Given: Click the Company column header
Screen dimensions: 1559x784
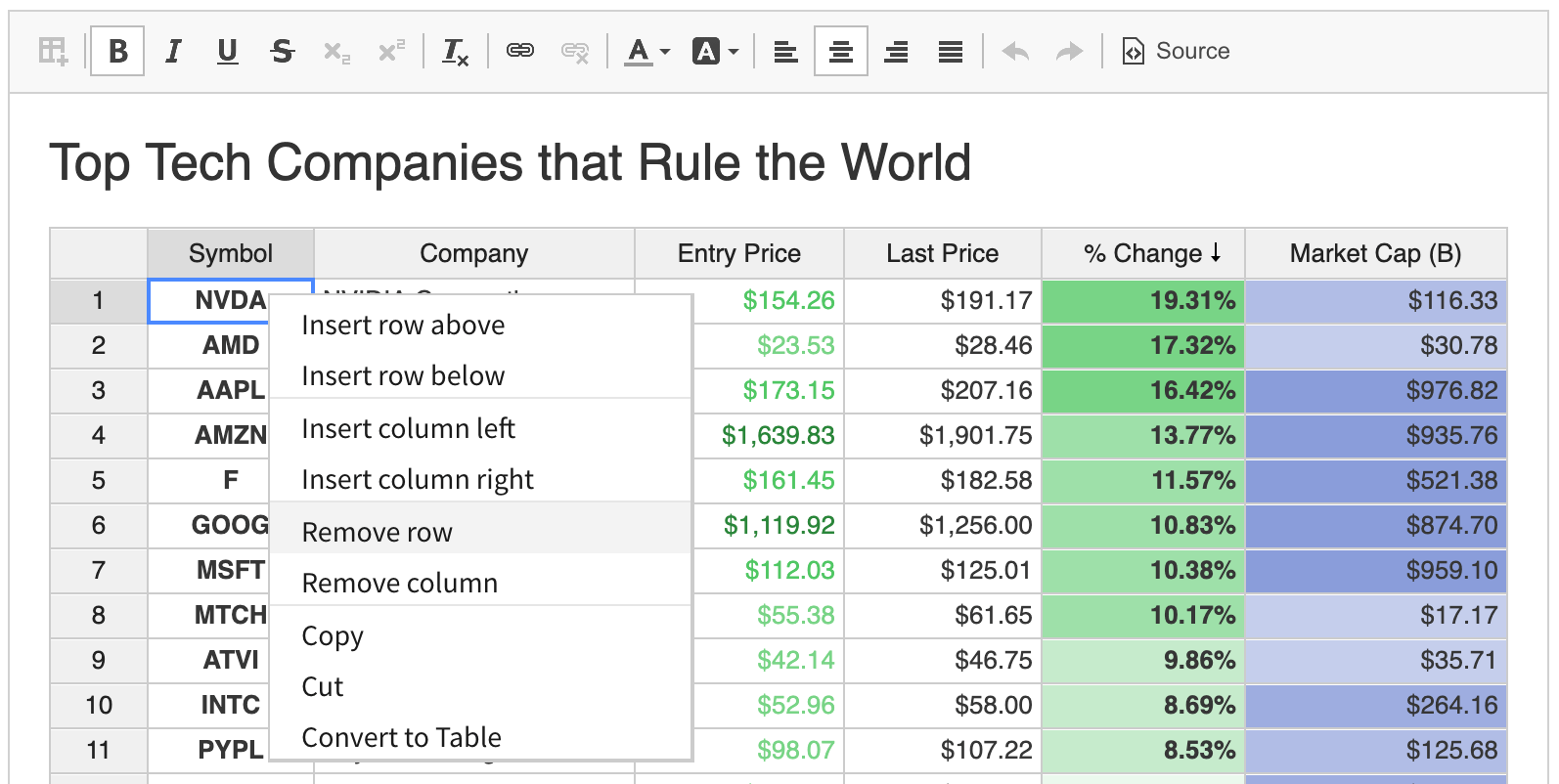Looking at the screenshot, I should (x=474, y=253).
